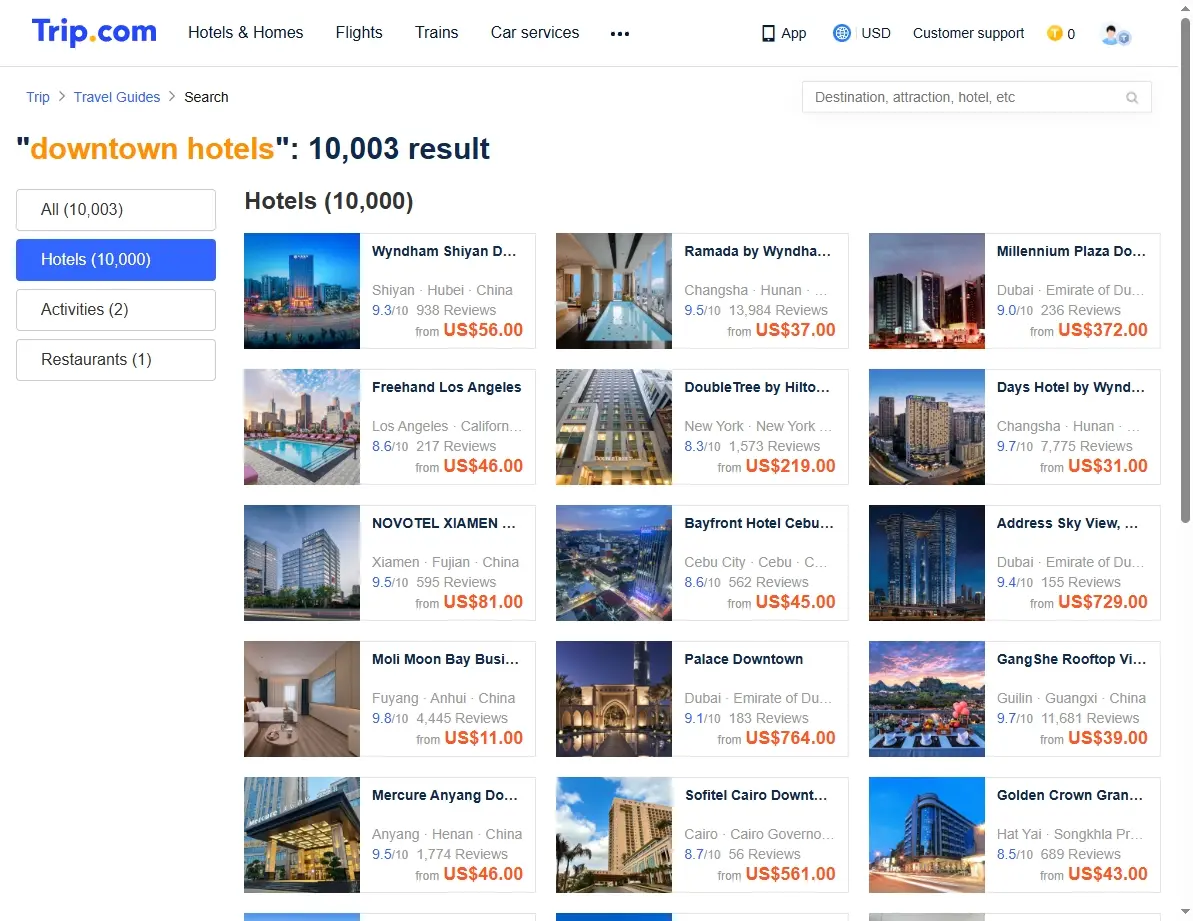
Task: Open Wyndham Shiyan hotel thumbnail
Action: point(302,291)
